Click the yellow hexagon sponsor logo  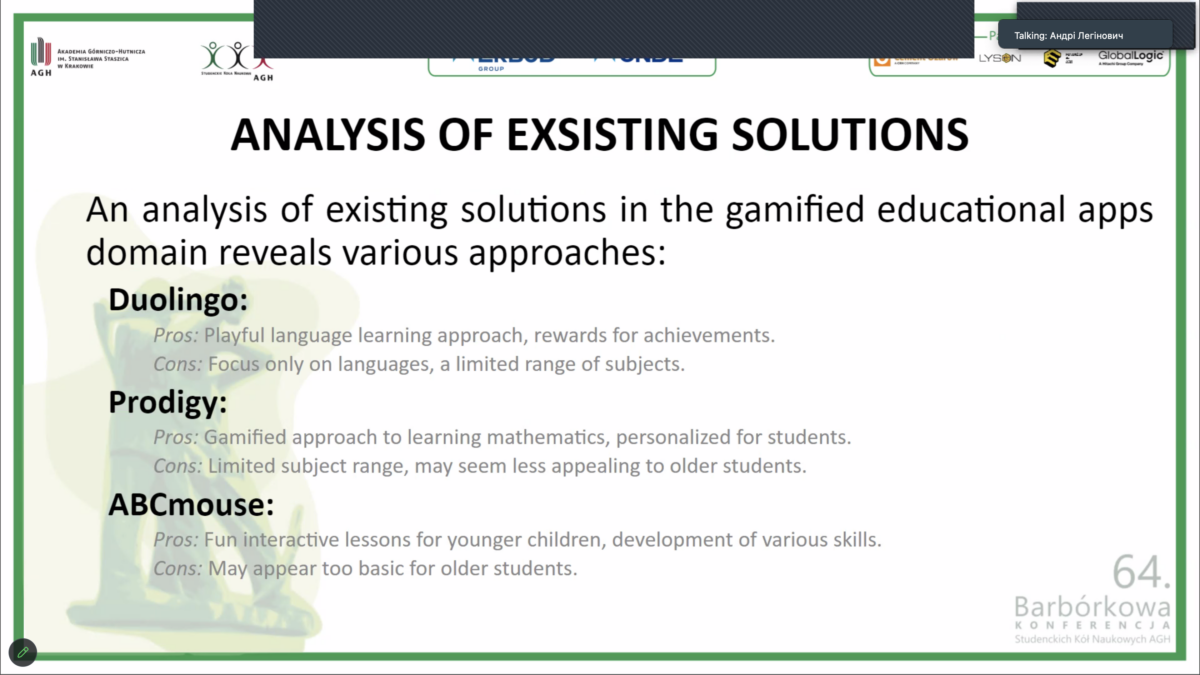click(1052, 59)
